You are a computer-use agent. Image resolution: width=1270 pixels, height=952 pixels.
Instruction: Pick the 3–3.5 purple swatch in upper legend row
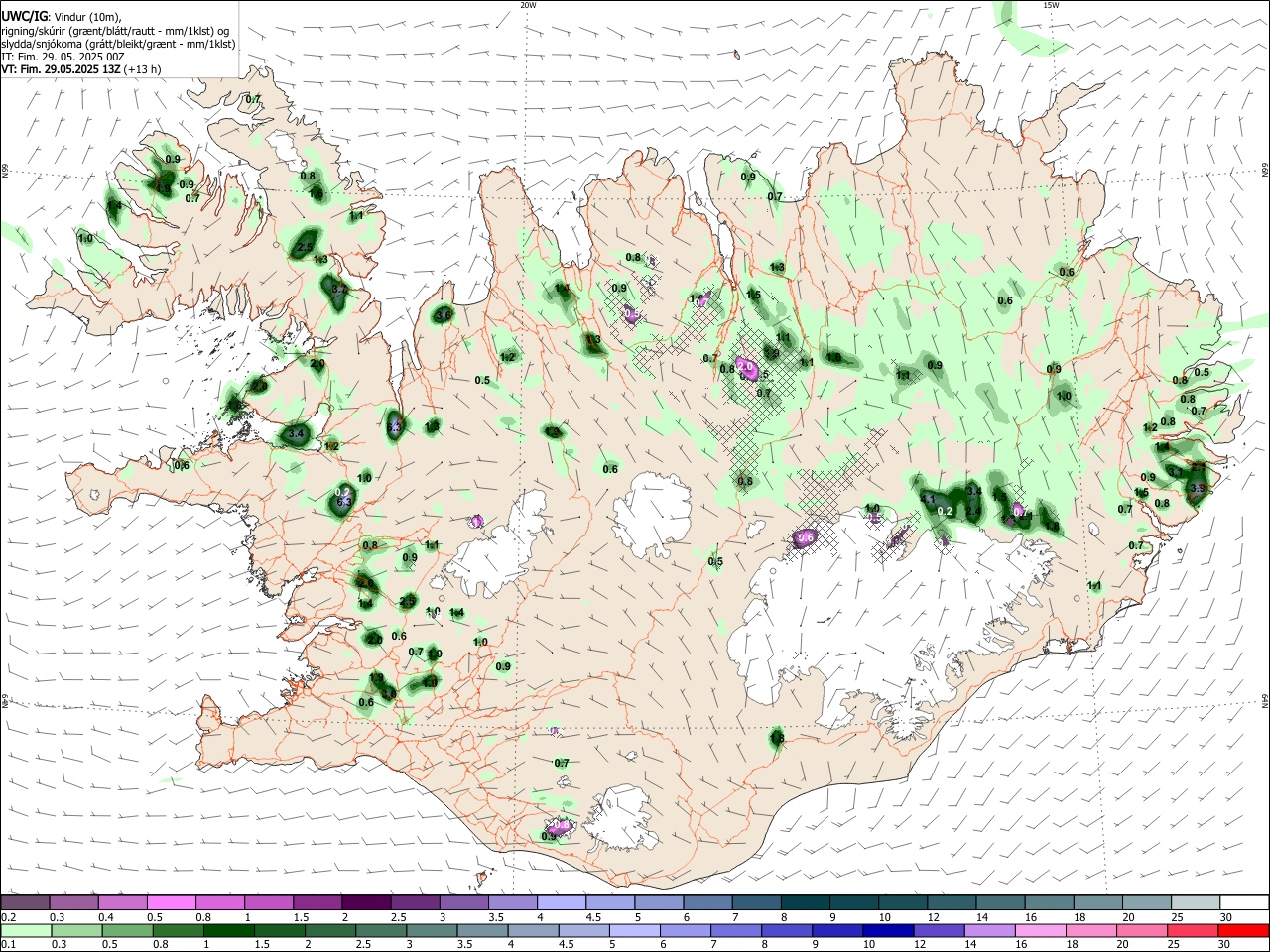pyautogui.click(x=463, y=902)
